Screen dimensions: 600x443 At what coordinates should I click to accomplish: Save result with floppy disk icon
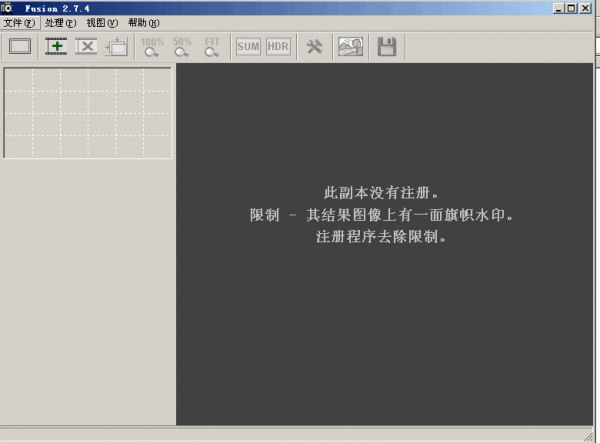point(387,47)
